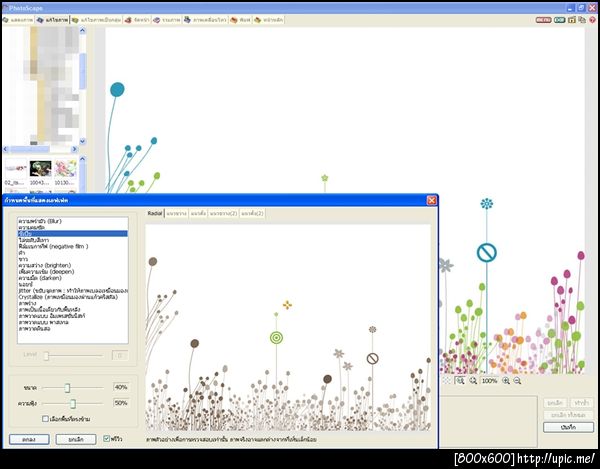Click the folder tree horizontal scrollbar left arrow
The height and width of the screenshot is (469, 600).
pyautogui.click(x=6, y=149)
